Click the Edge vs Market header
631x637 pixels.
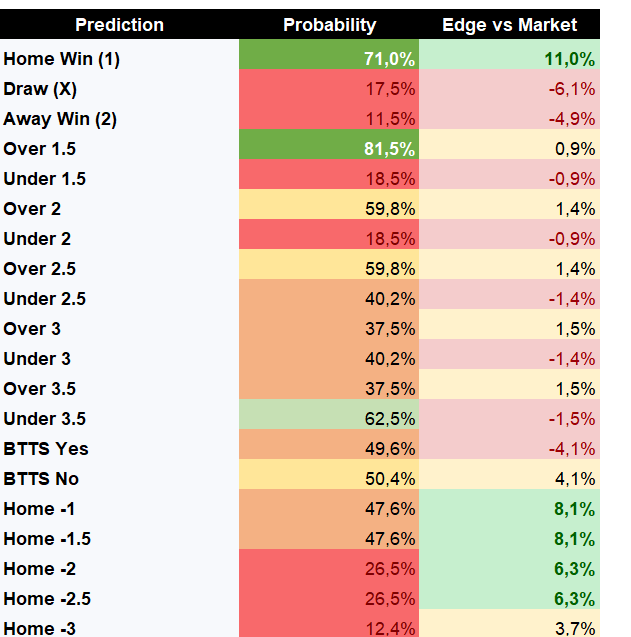509,24
